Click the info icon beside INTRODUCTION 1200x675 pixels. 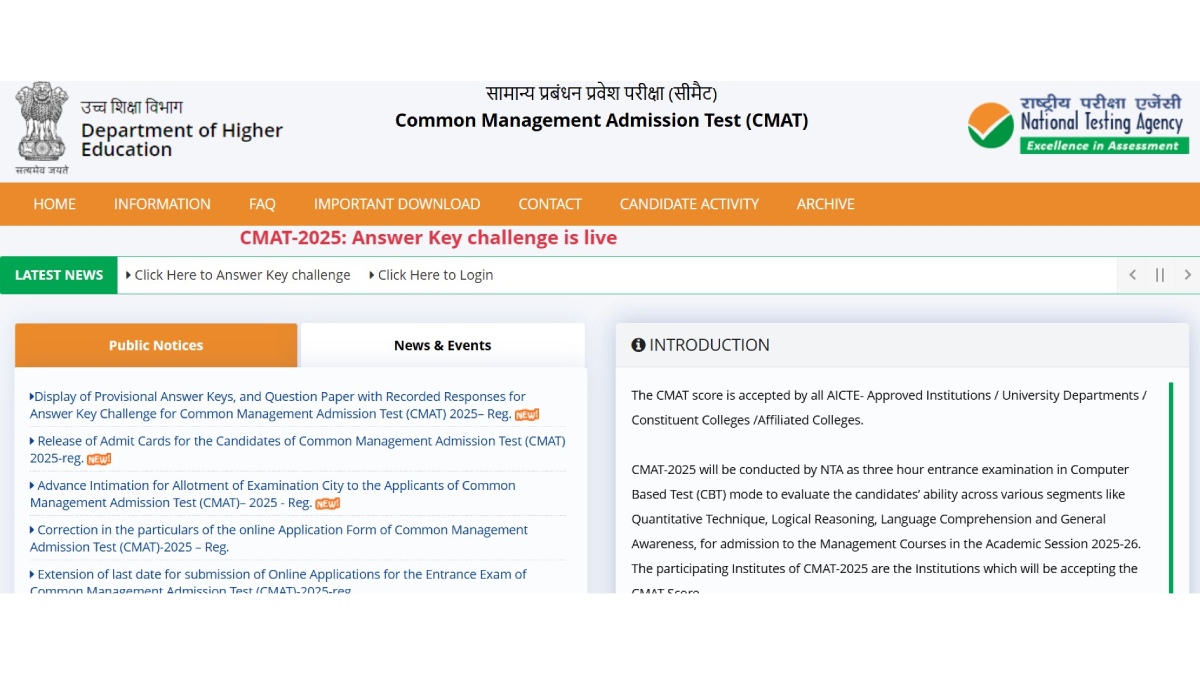click(639, 345)
